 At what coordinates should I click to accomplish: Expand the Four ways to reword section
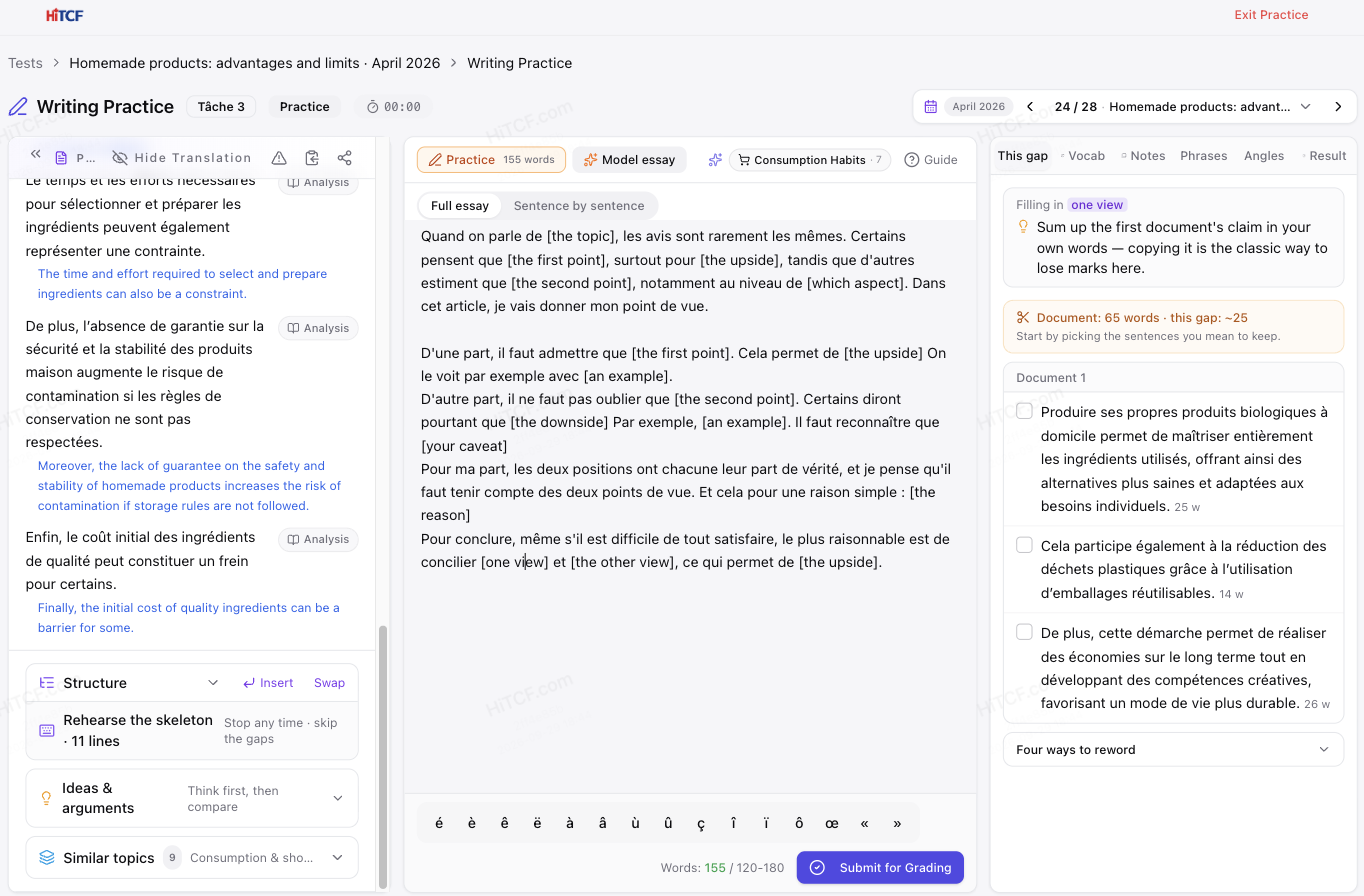point(1173,750)
